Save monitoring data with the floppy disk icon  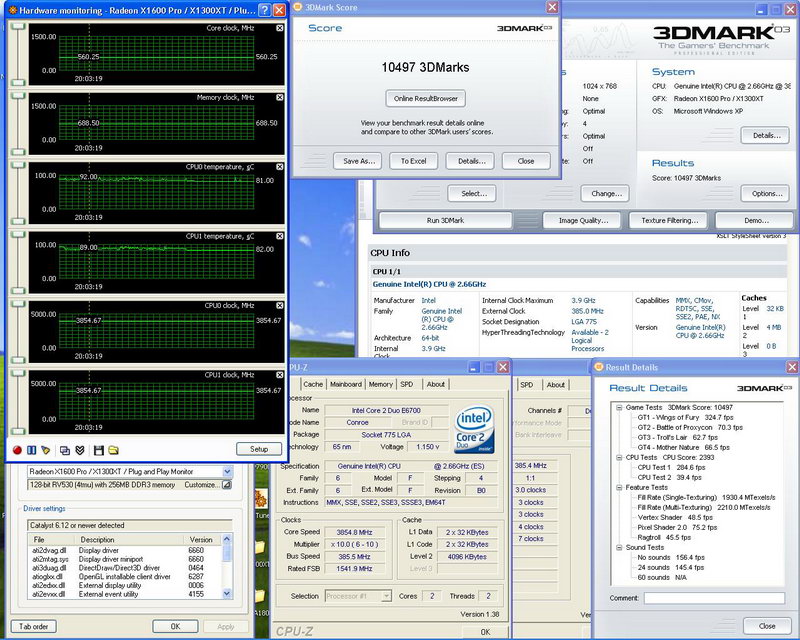(99, 450)
